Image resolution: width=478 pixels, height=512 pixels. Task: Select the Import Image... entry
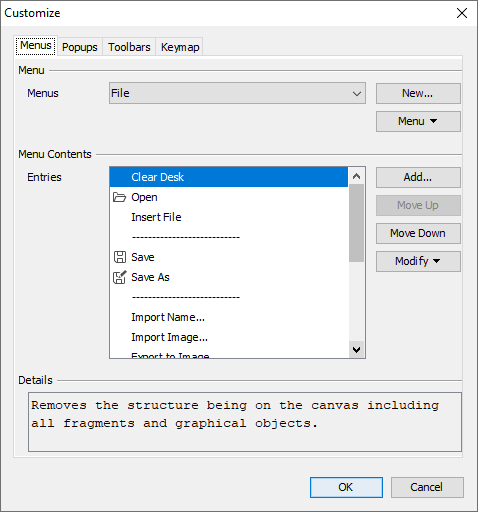point(229,337)
